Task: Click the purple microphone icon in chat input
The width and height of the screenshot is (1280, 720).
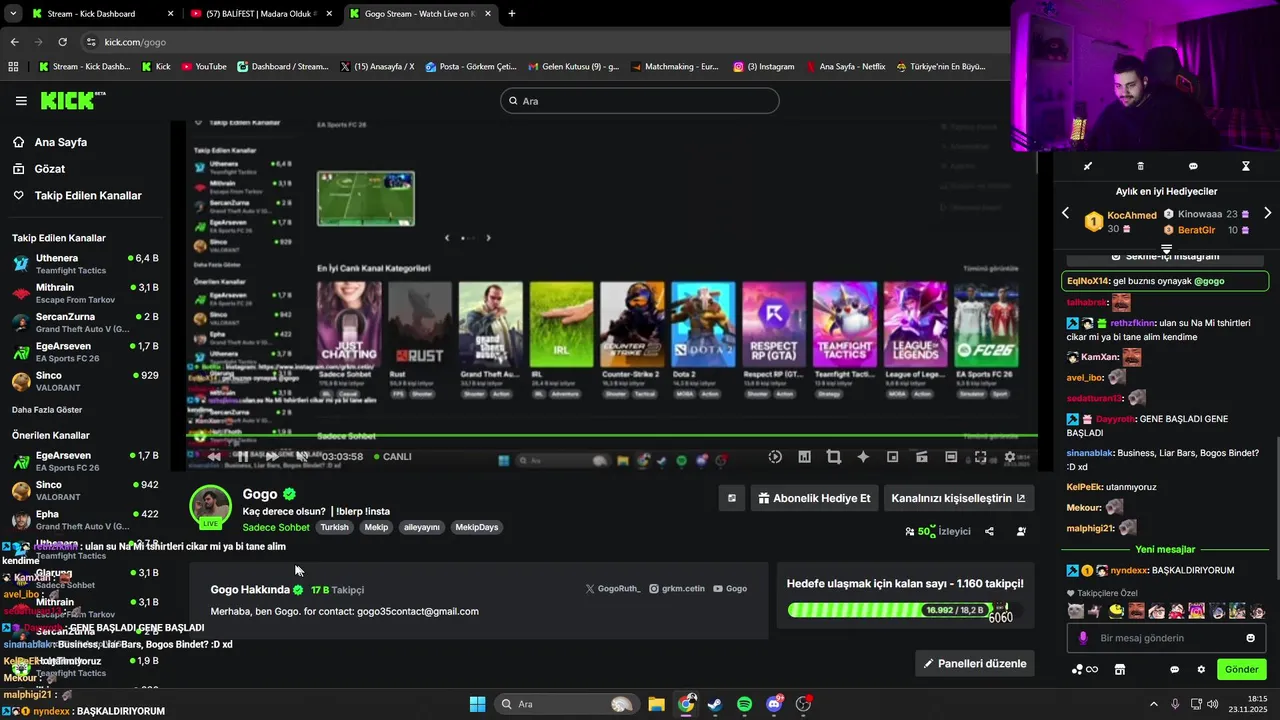Action: (1083, 638)
